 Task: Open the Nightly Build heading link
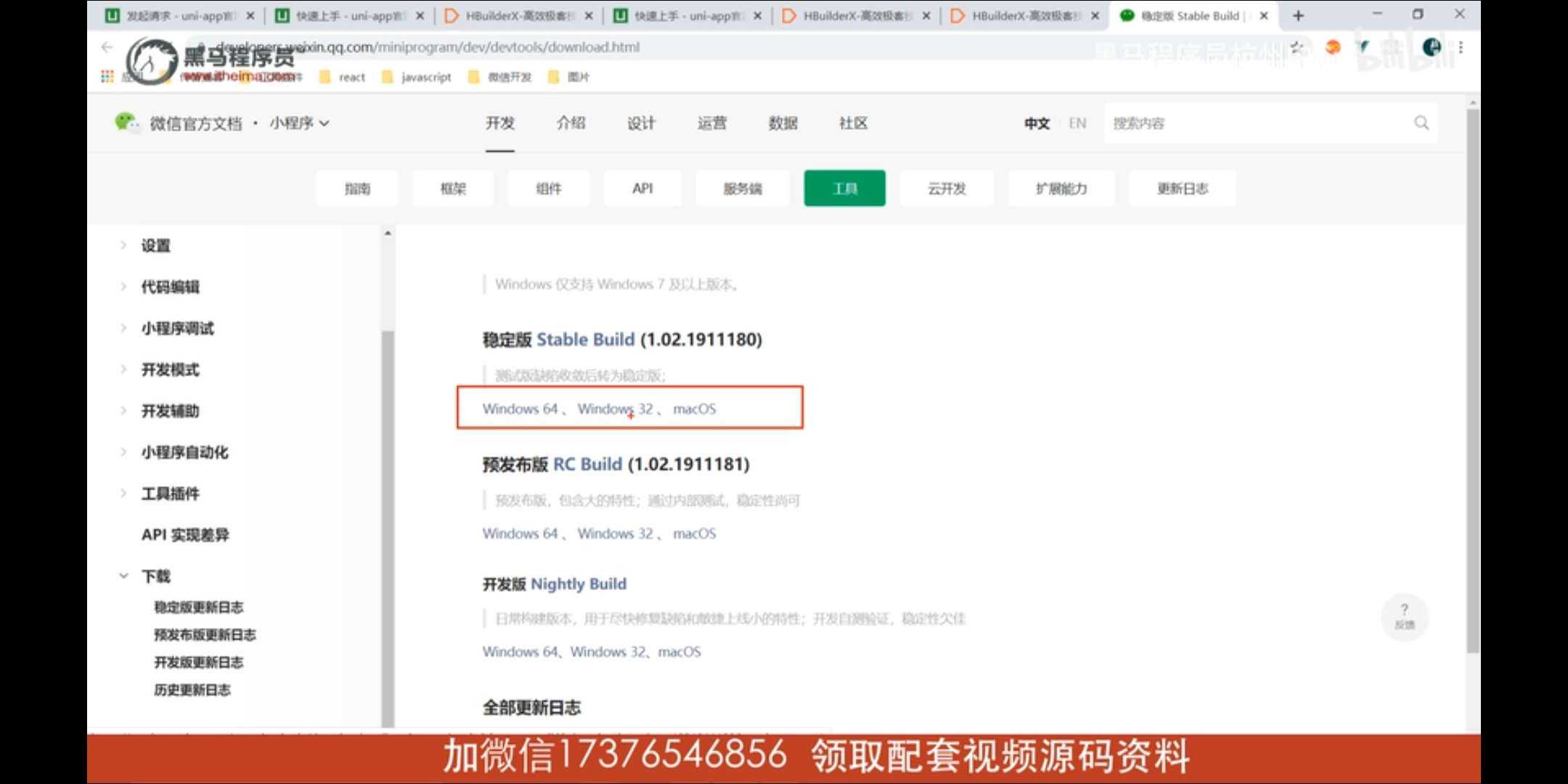(x=579, y=584)
